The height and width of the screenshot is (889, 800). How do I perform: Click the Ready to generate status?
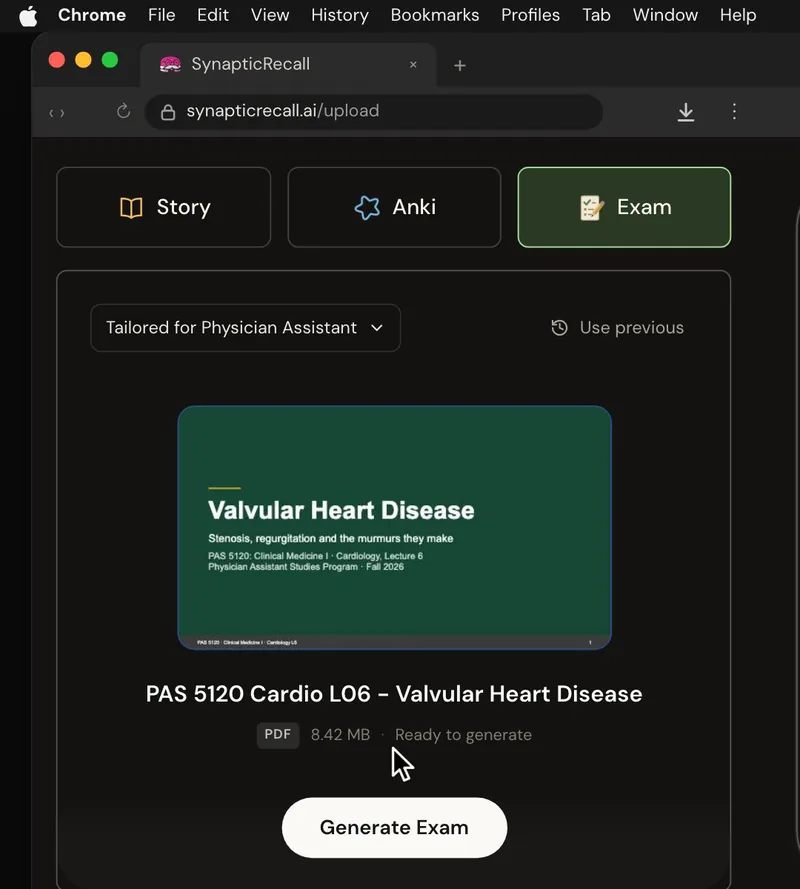click(x=463, y=735)
